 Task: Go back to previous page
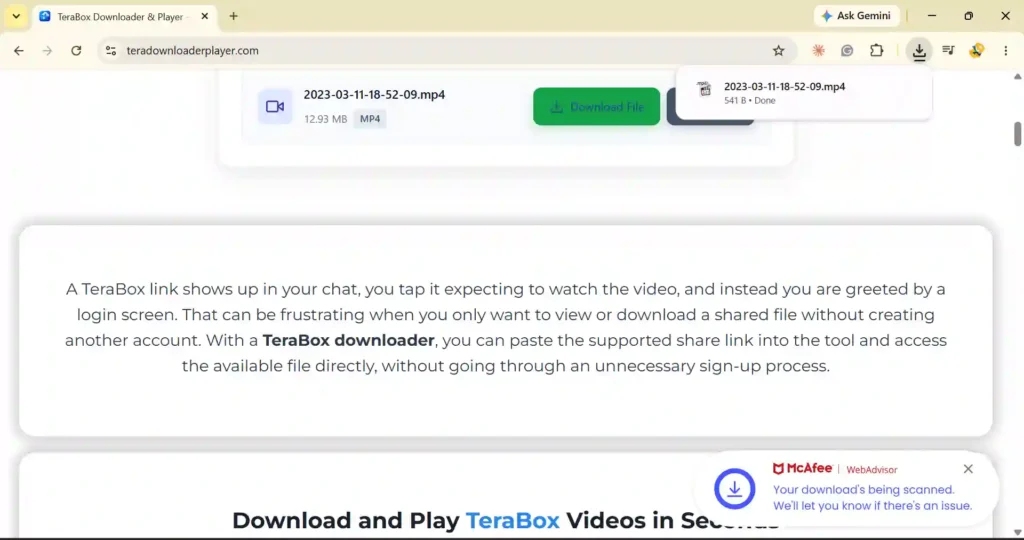click(x=18, y=50)
